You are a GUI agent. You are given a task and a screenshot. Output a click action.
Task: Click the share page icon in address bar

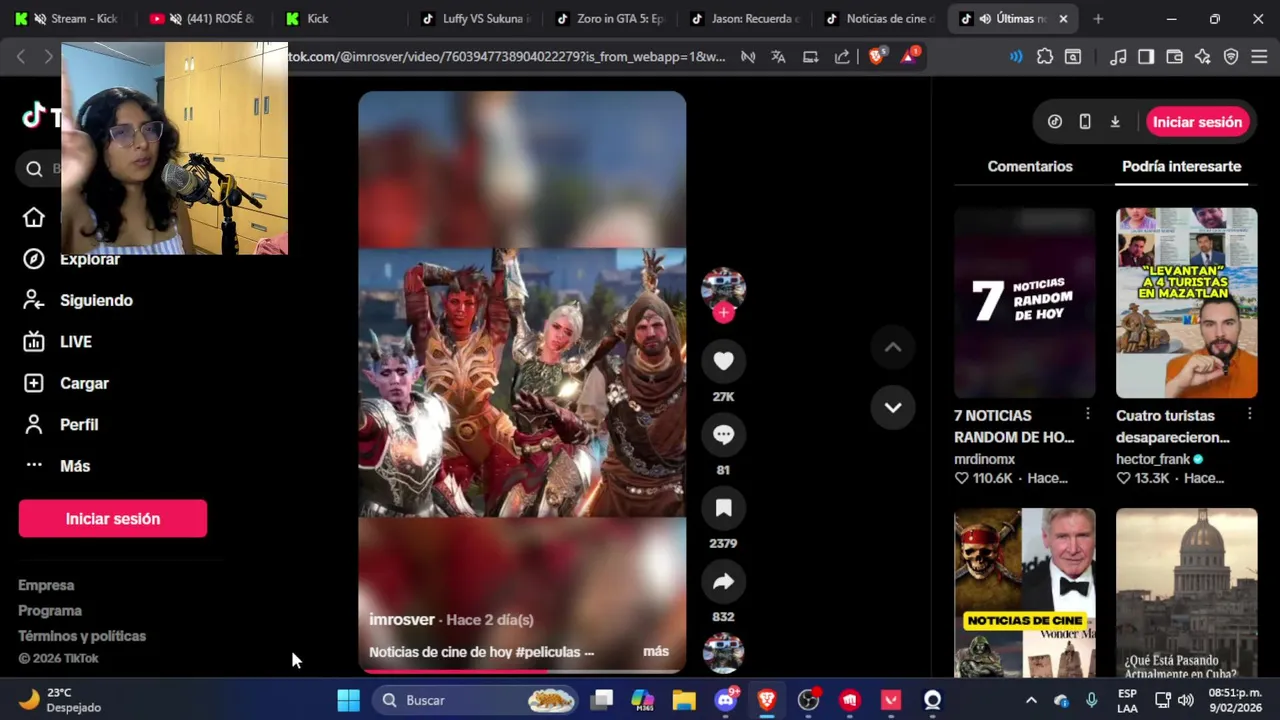tap(842, 57)
